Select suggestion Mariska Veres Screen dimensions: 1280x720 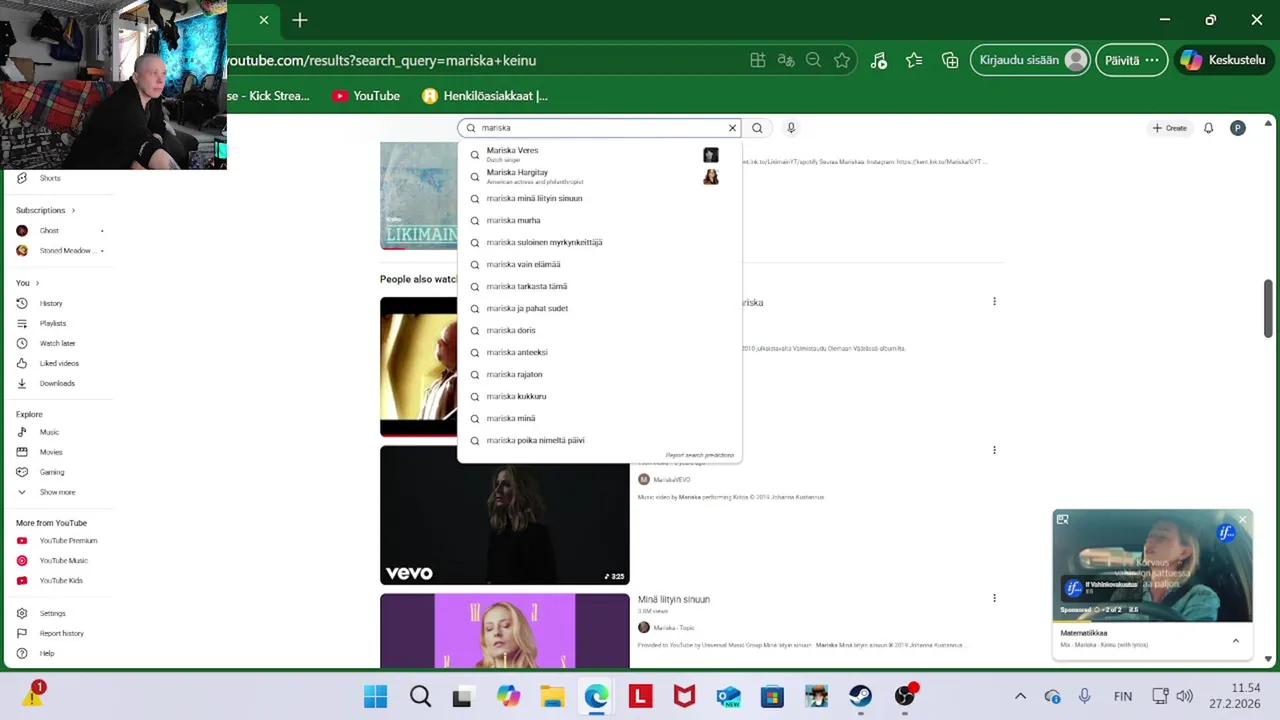[x=600, y=154]
